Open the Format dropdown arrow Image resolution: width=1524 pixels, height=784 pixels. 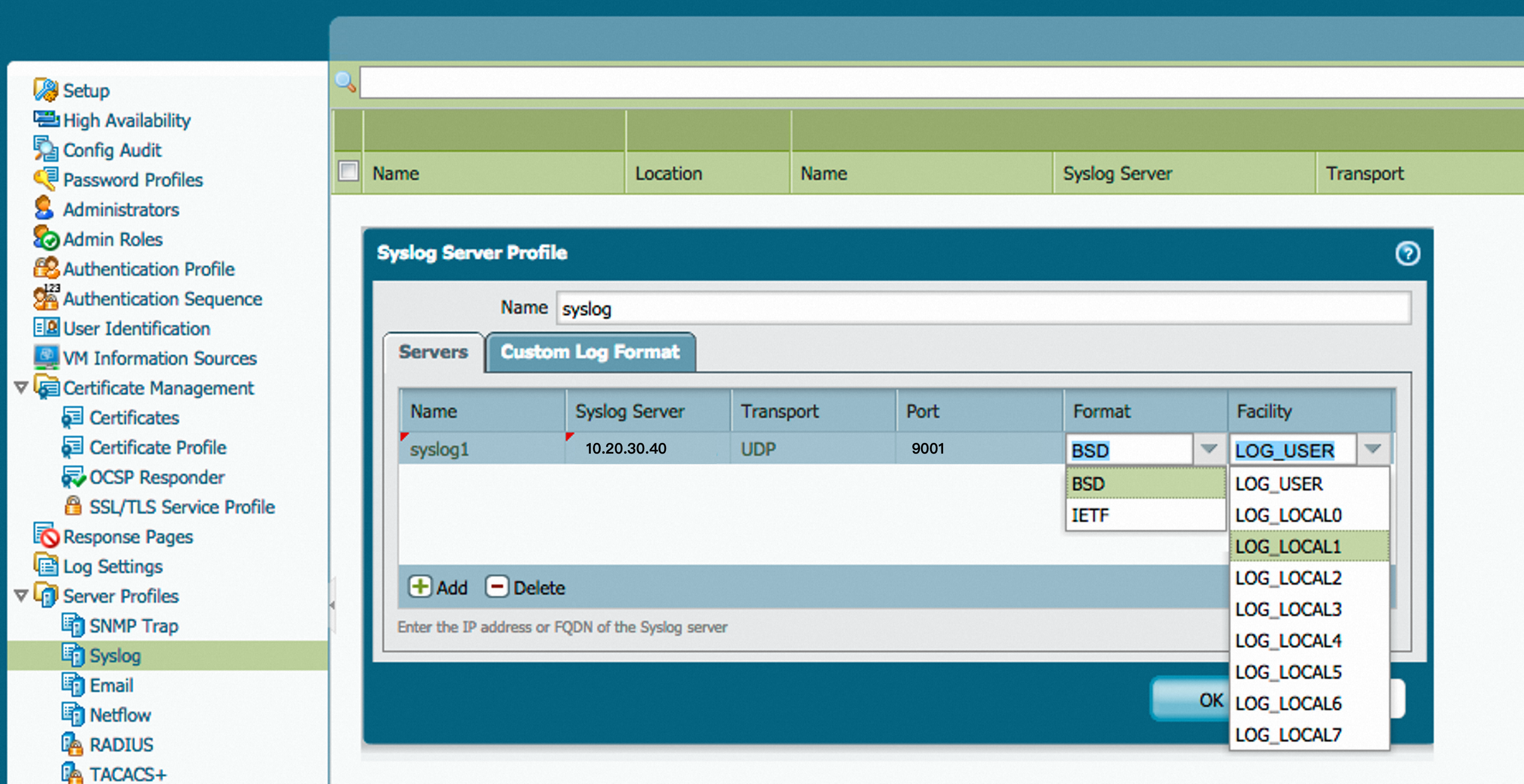click(x=1208, y=449)
